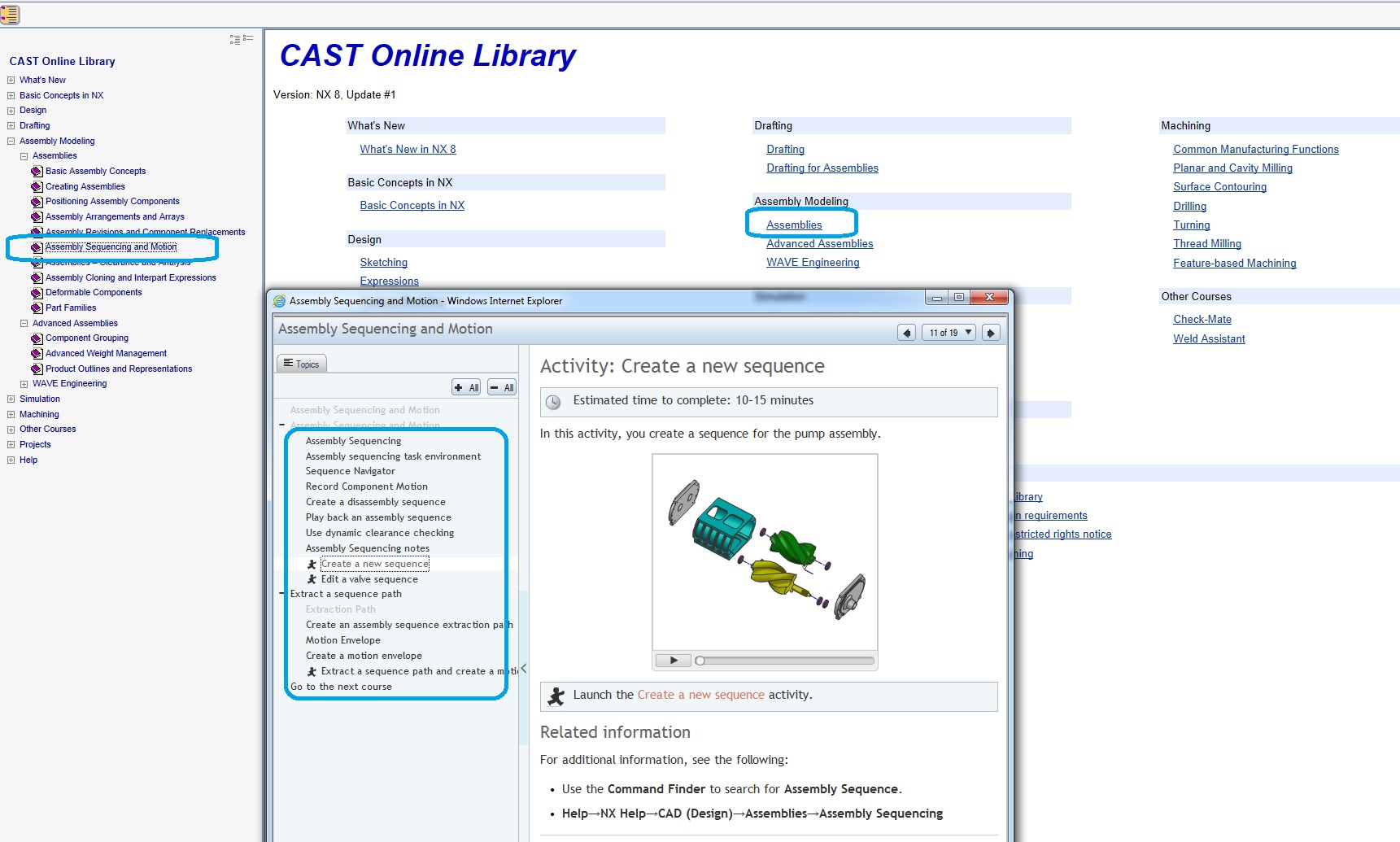Click the activity icon beside Edit a valve sequence
This screenshot has width=1400, height=842.
[312, 579]
